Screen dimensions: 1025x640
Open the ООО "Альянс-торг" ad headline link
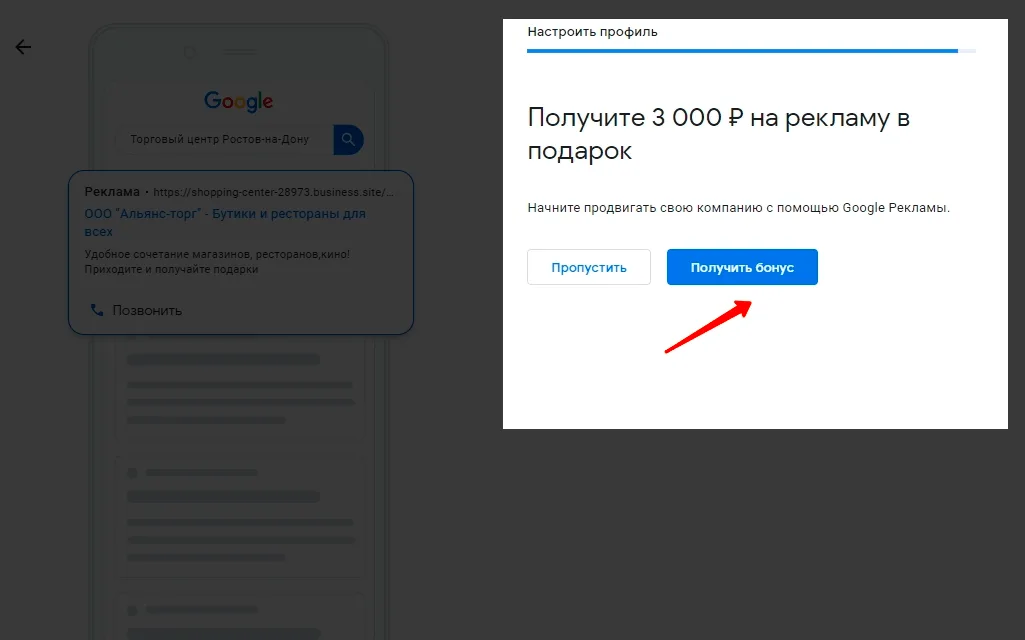tap(225, 222)
